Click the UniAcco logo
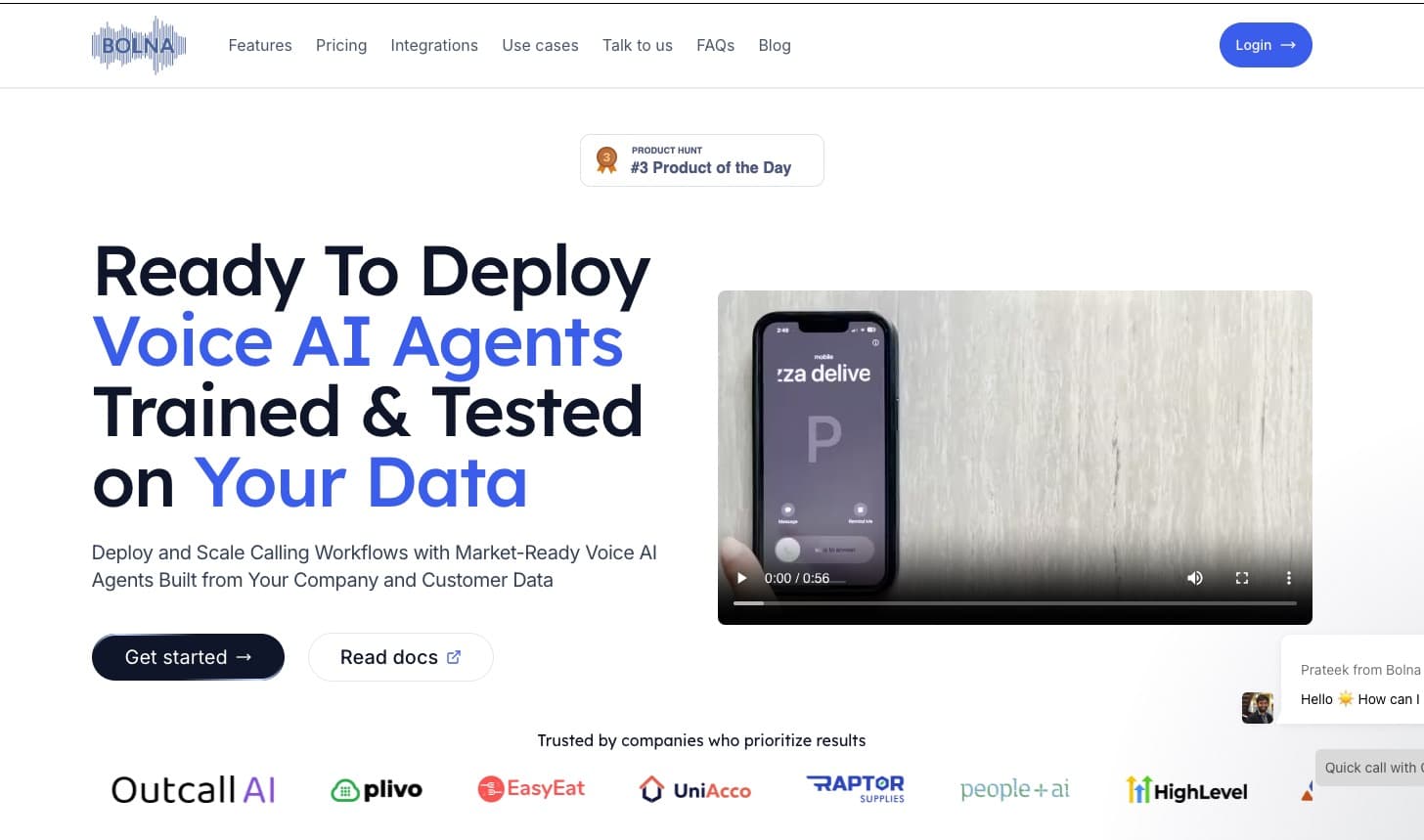 point(694,790)
